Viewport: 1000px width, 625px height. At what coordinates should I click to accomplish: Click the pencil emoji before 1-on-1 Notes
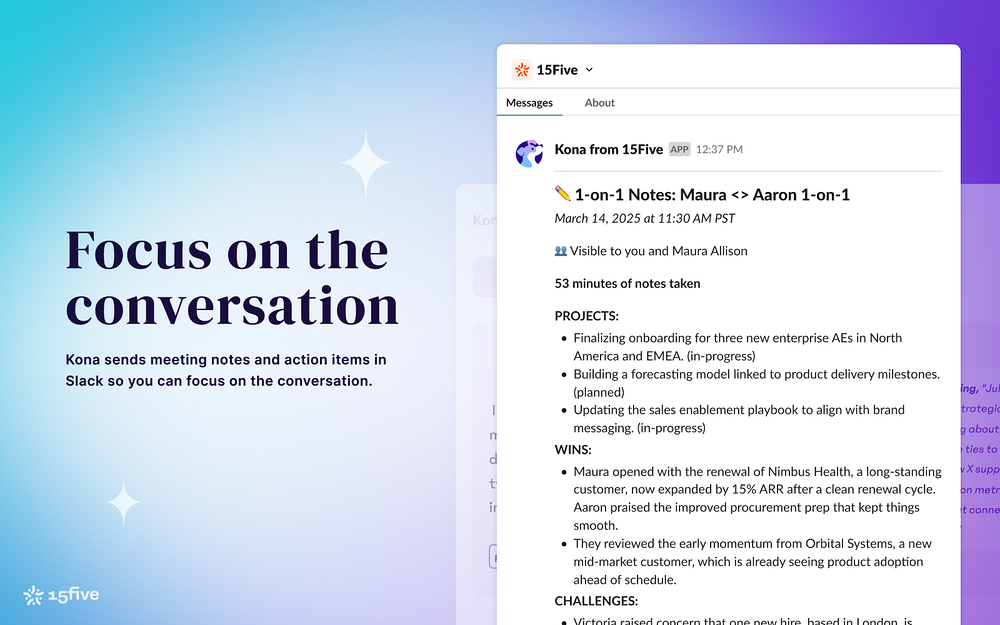tap(562, 193)
